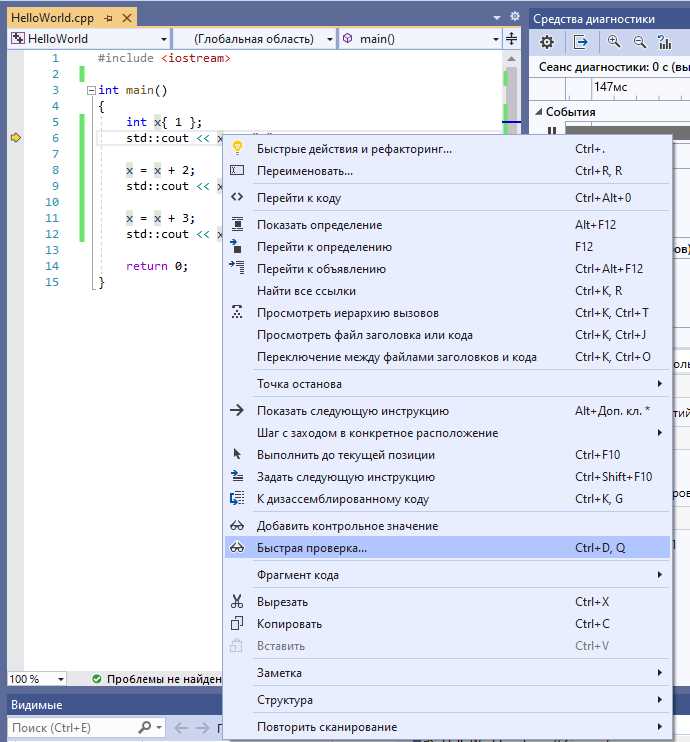Click line number 8 in the gutter
The image size is (690, 742).
pos(55,170)
